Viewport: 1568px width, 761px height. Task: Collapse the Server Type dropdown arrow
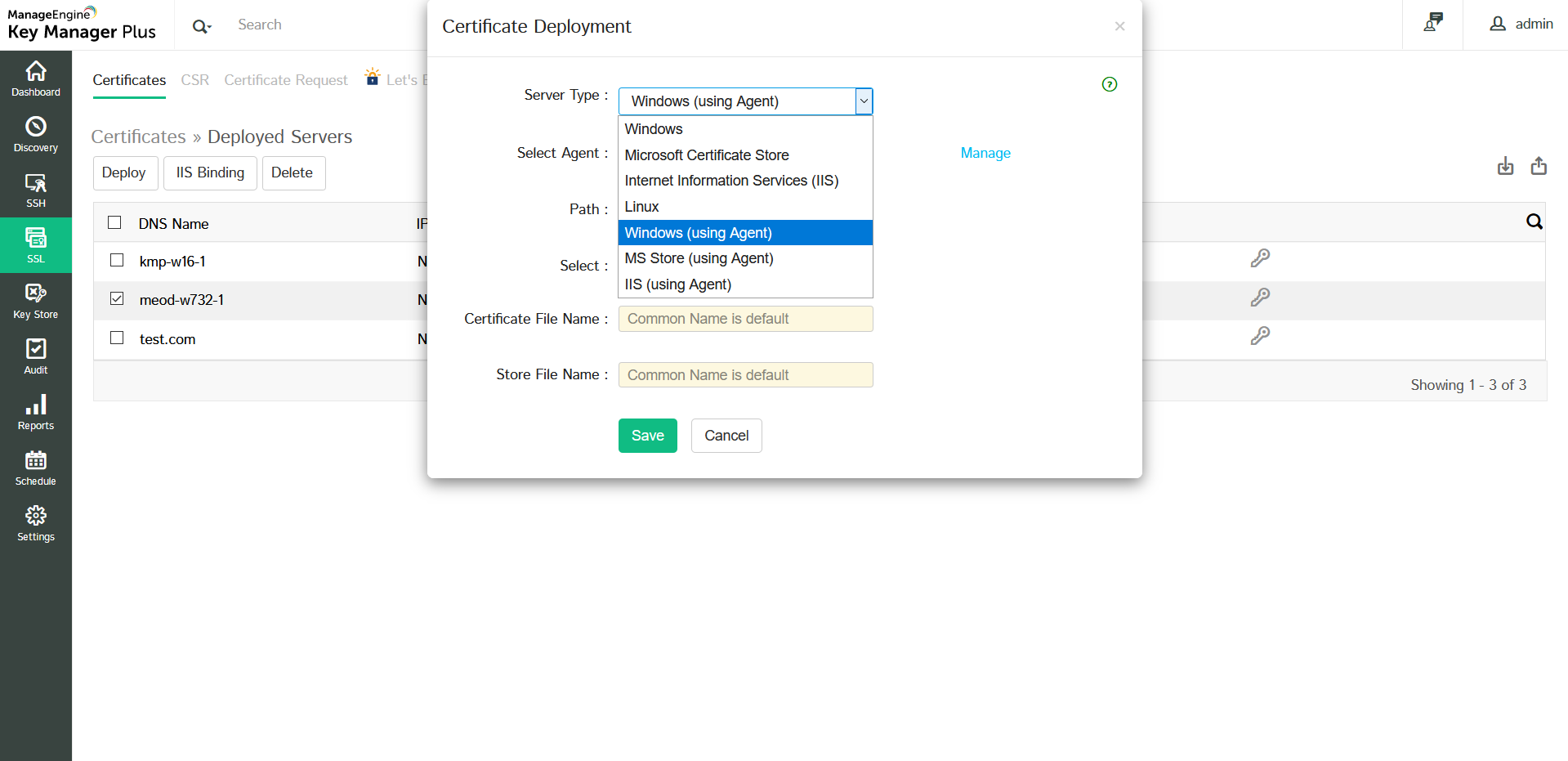coord(864,101)
